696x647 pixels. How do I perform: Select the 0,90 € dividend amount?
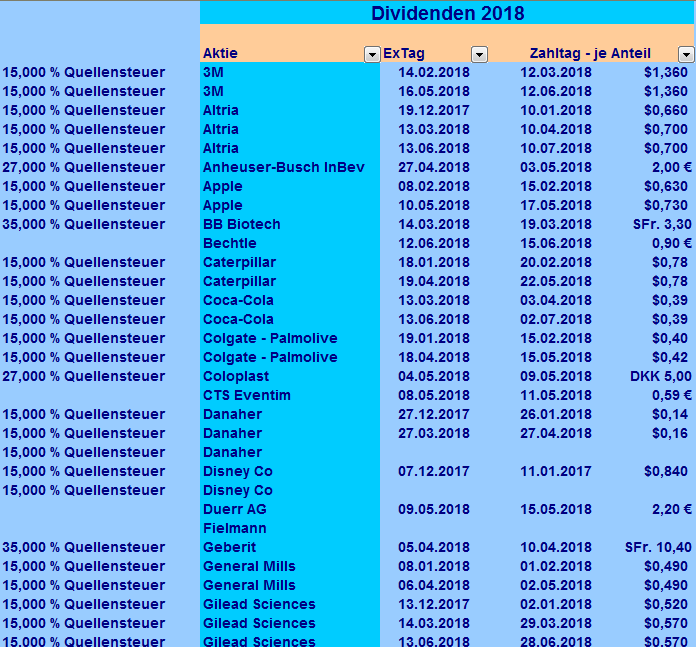click(x=672, y=243)
